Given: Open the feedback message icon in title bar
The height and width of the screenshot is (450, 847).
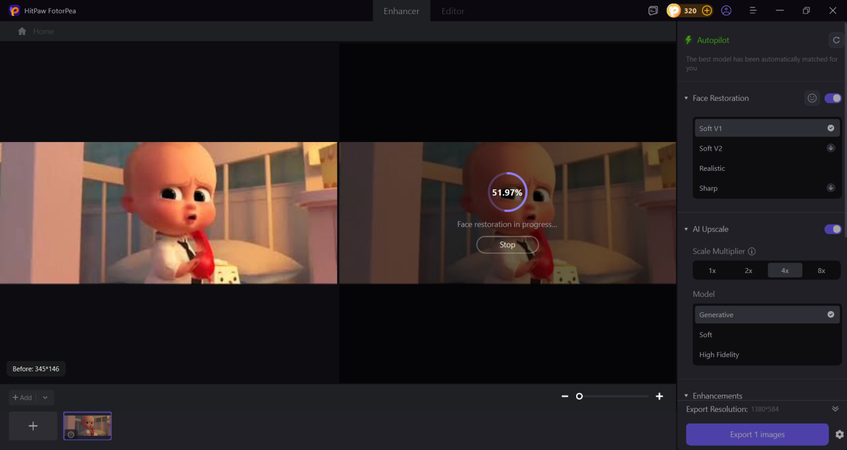Looking at the screenshot, I should click(653, 11).
